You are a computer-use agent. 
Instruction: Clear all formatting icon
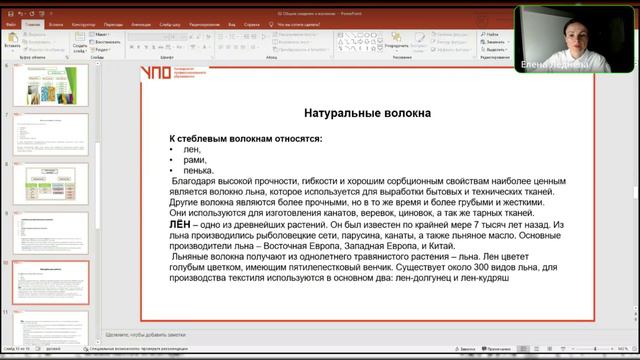click(x=208, y=37)
